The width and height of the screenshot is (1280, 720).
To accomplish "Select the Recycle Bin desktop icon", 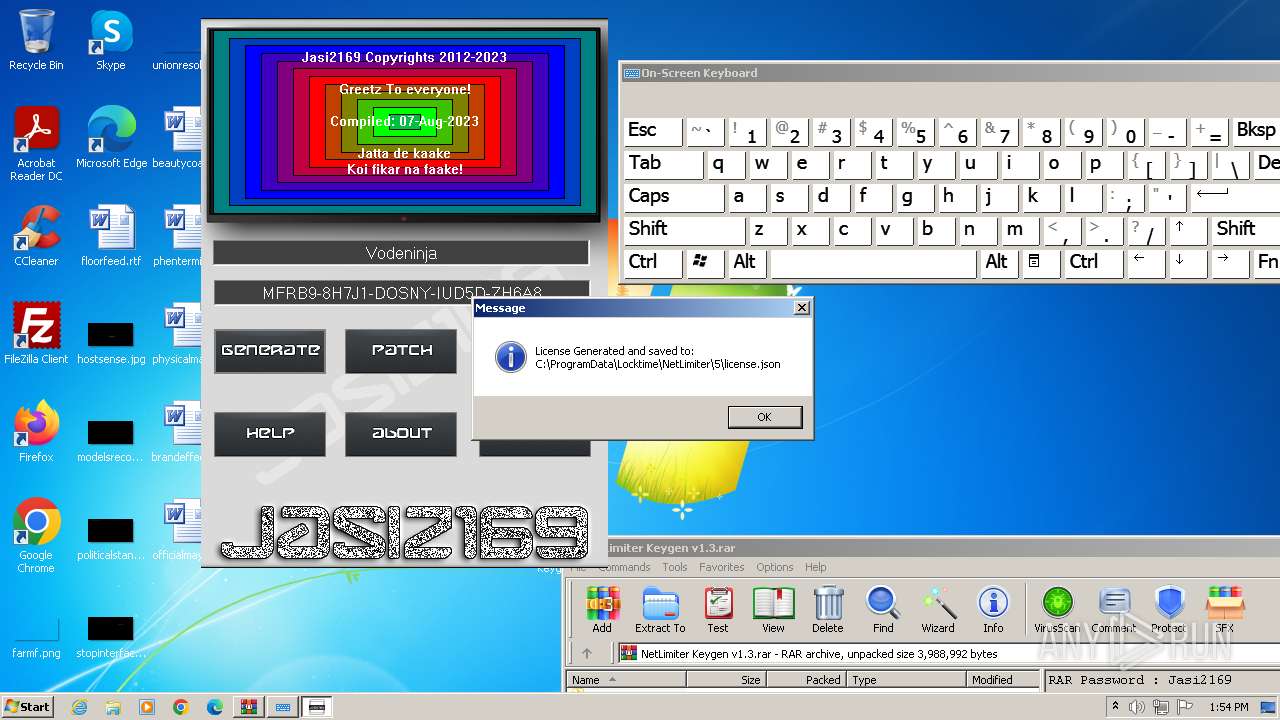I will click(x=36, y=40).
